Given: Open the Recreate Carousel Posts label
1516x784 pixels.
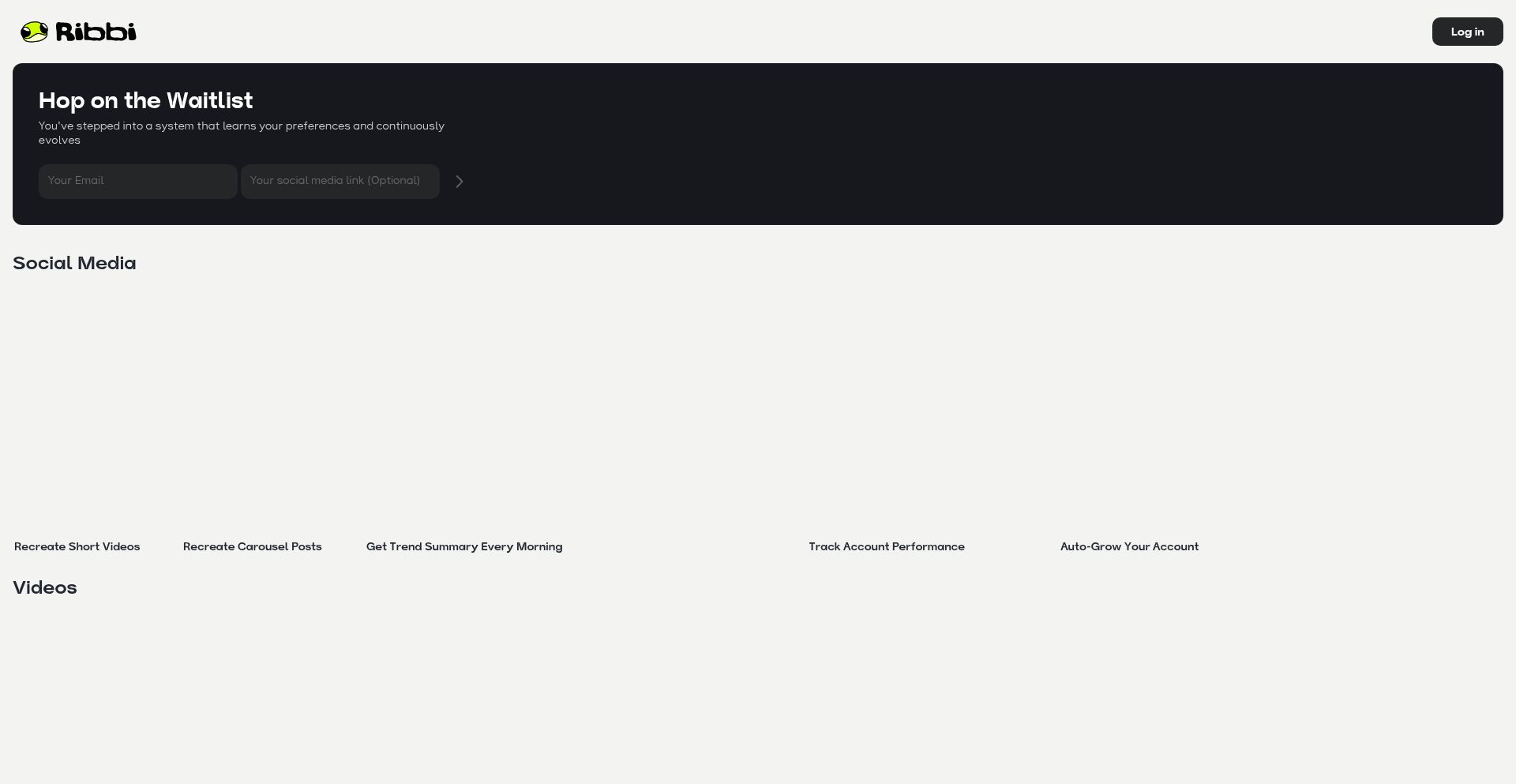Looking at the screenshot, I should point(252,547).
